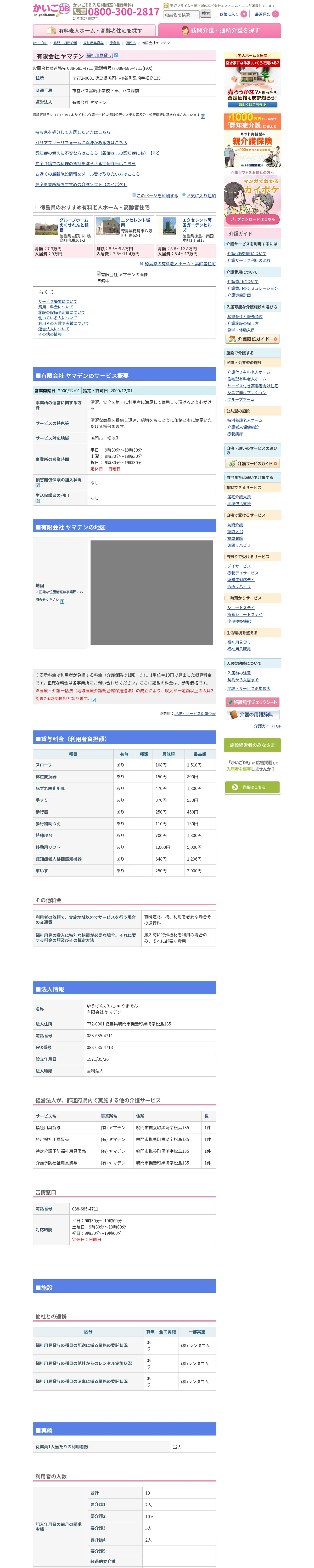Viewport: 314px width, 1568px height.
Task: Click help icon under 生活保護者の利用
Action: point(38,501)
